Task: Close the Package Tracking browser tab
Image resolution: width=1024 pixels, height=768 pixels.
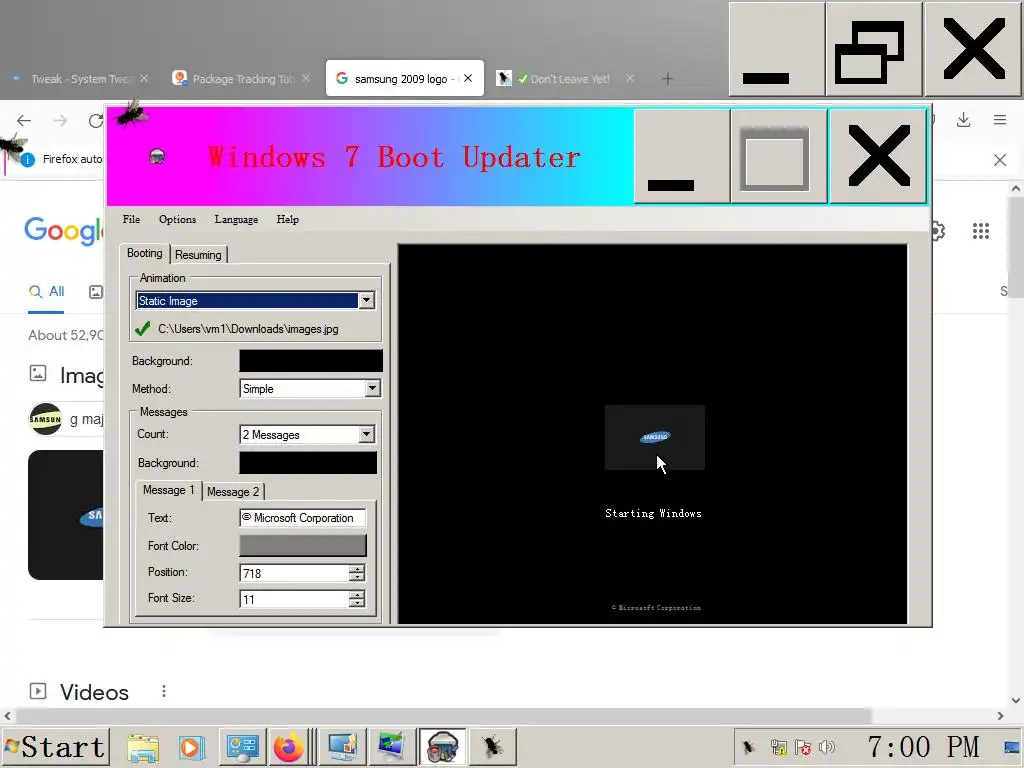Action: pos(306,78)
